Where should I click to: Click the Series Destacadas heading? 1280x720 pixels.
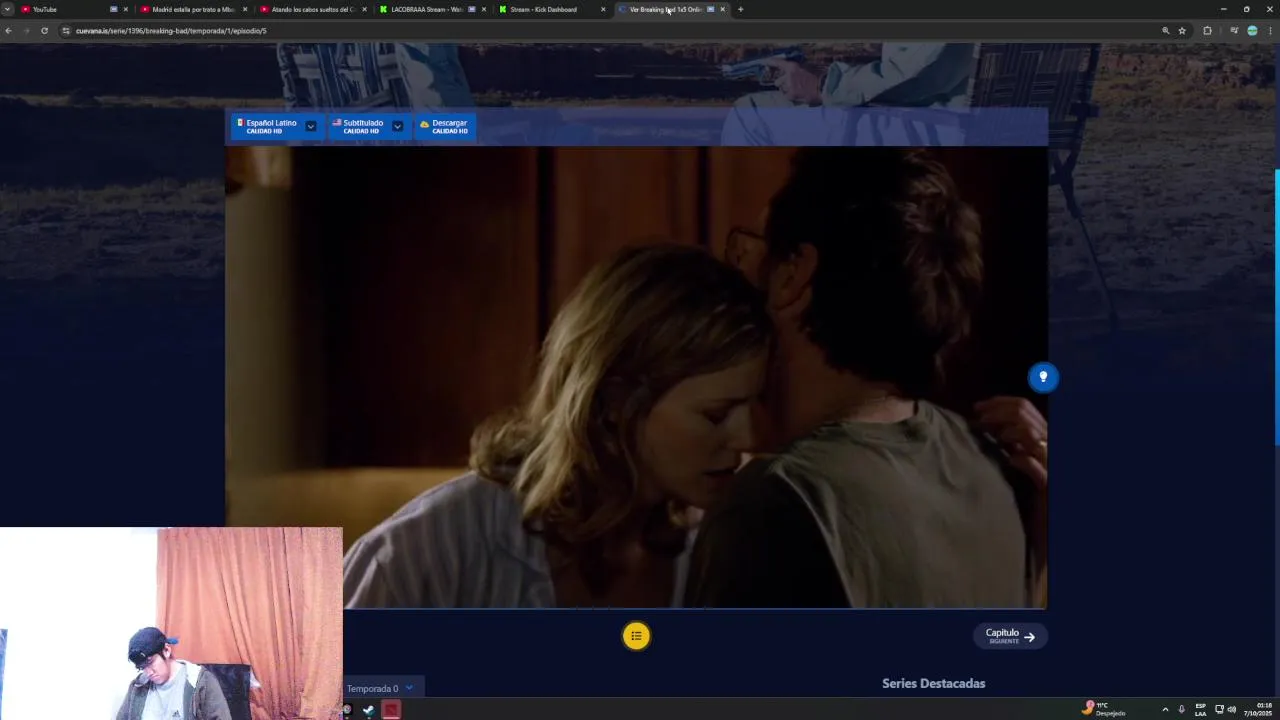[x=933, y=683]
